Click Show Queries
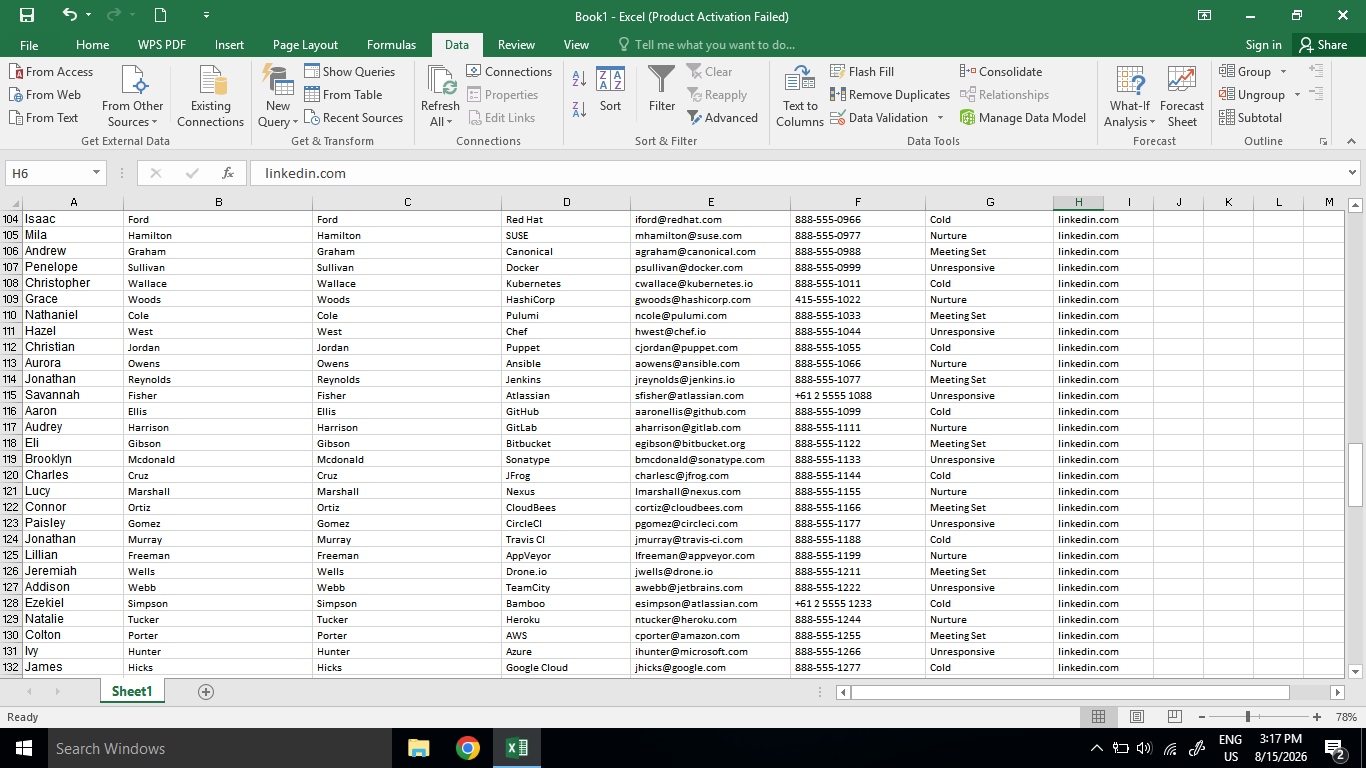The width and height of the screenshot is (1366, 768). 349,72
